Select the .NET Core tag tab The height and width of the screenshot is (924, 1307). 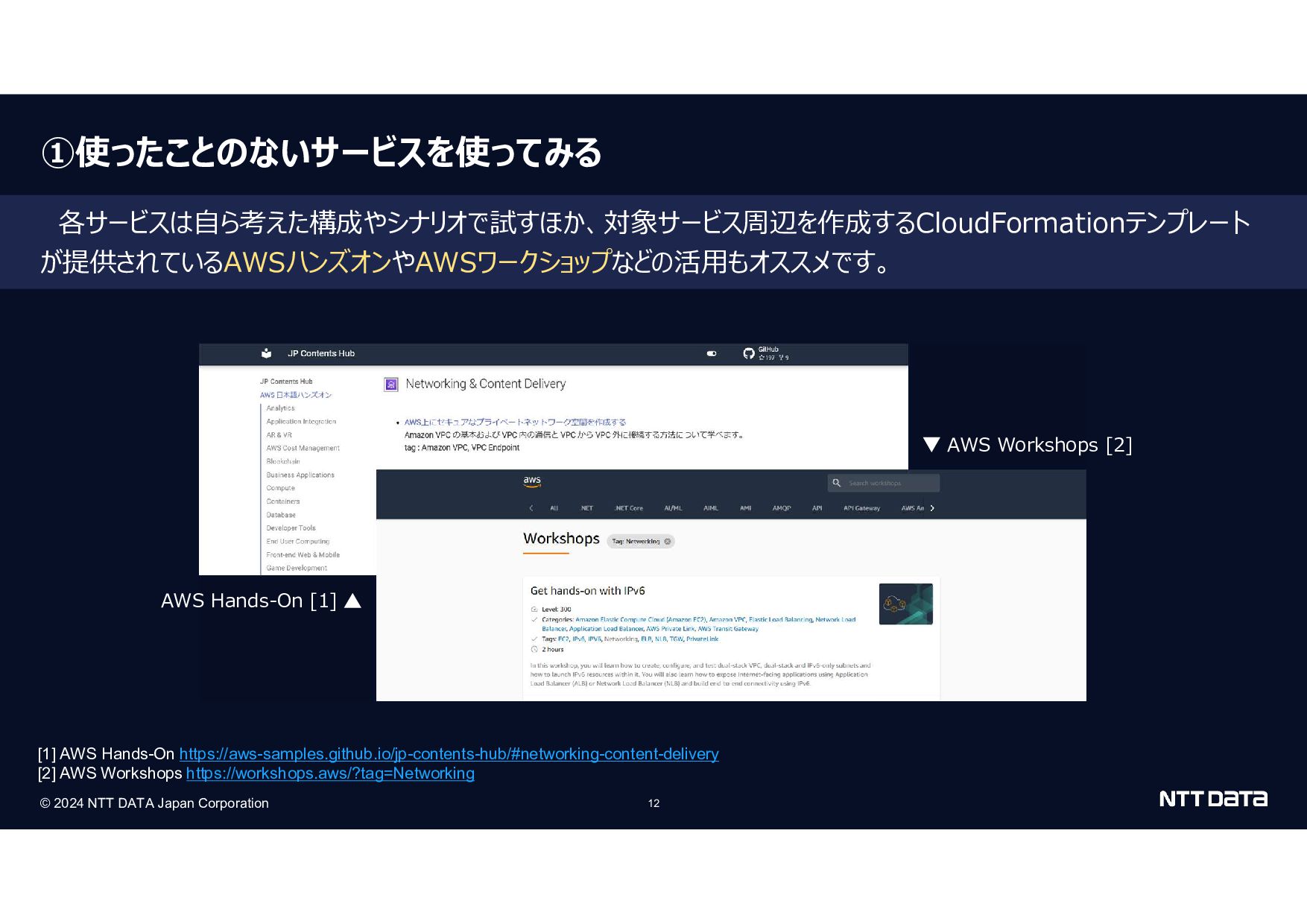(x=628, y=508)
